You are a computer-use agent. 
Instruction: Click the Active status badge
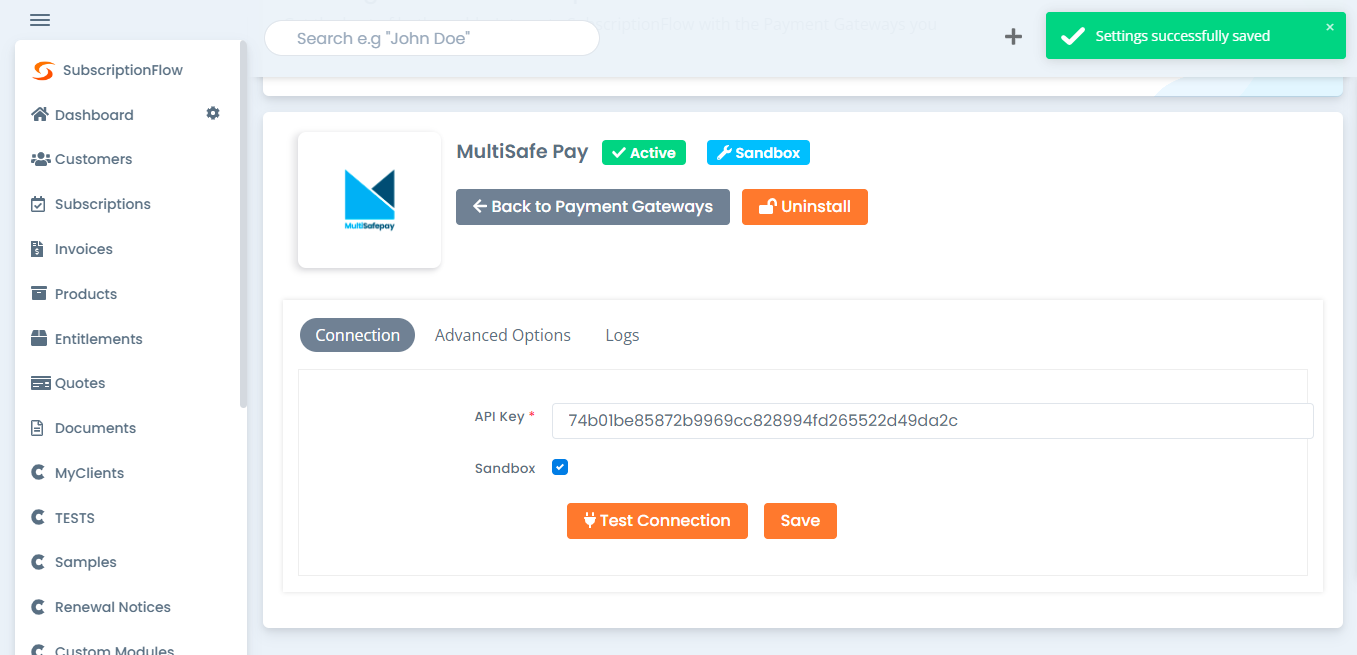point(644,153)
